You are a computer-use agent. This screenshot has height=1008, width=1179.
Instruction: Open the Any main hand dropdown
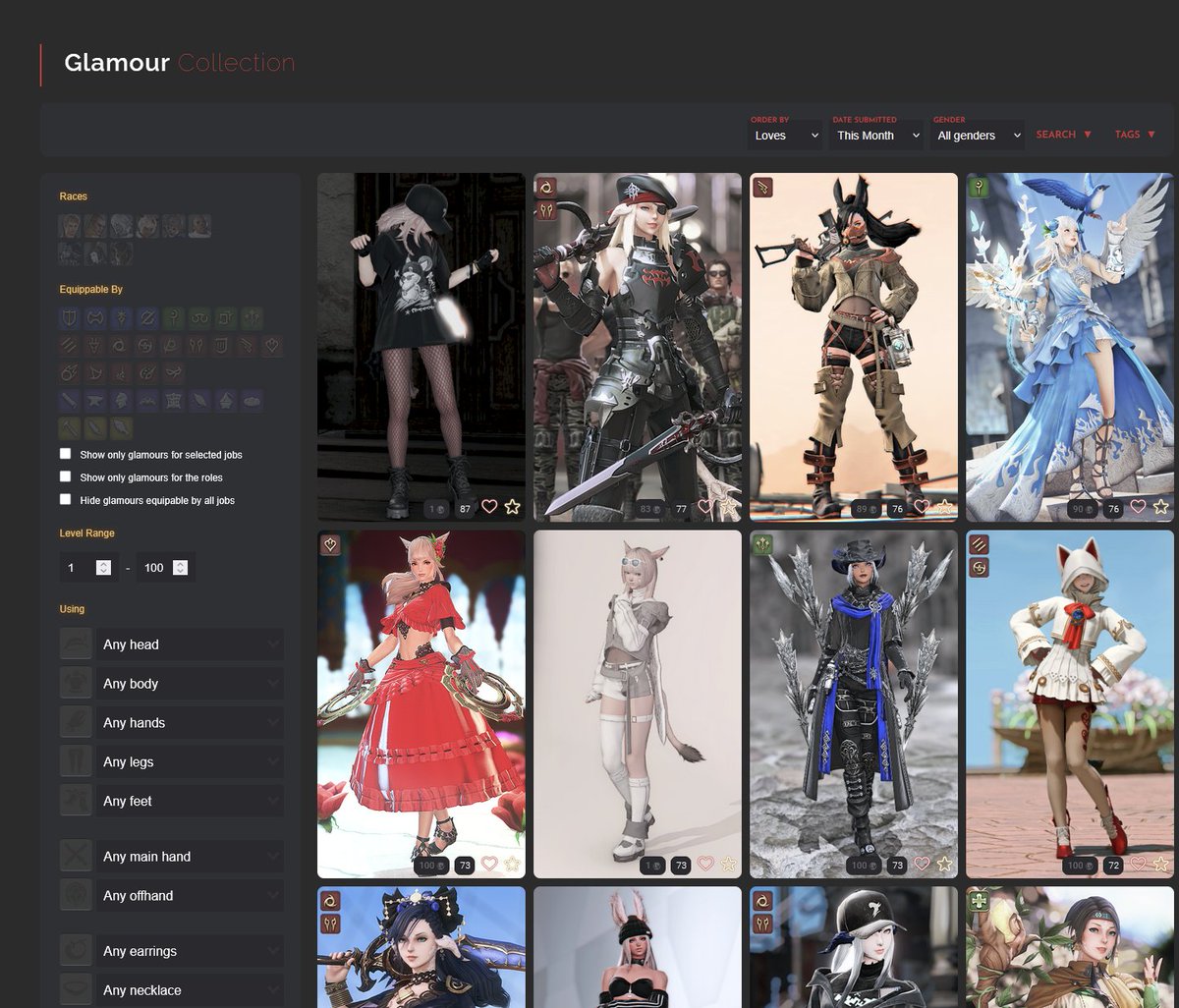[191, 857]
